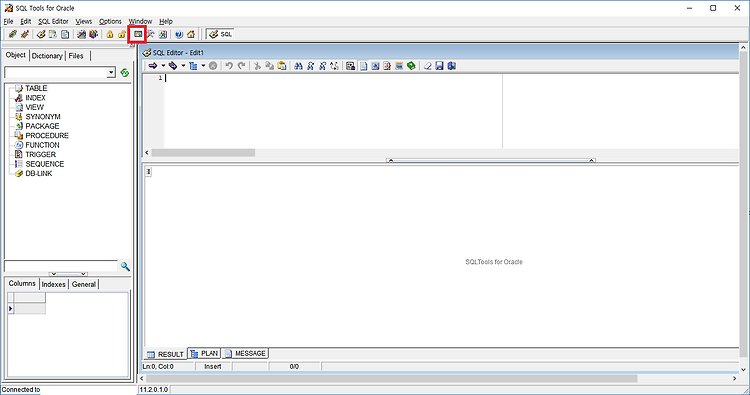Select TRIGGER in the object tree
This screenshot has width=750, height=395.
(40, 154)
